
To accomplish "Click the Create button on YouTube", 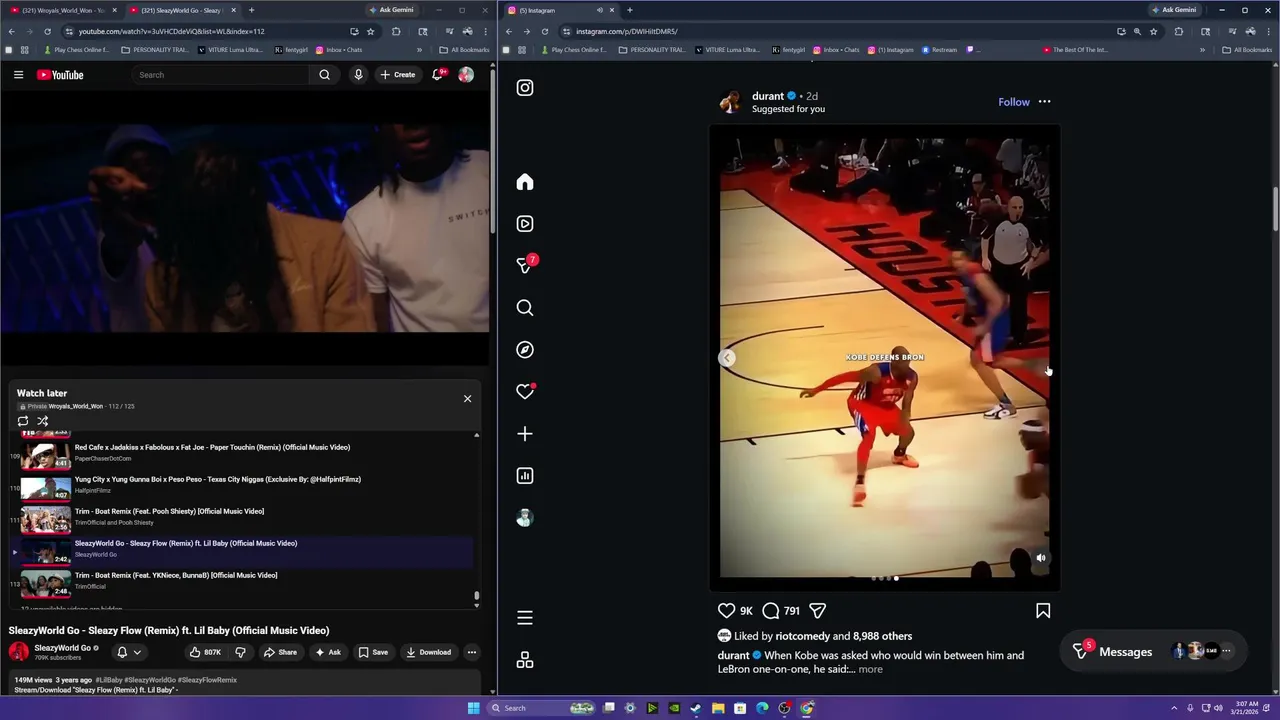I will (x=397, y=75).
